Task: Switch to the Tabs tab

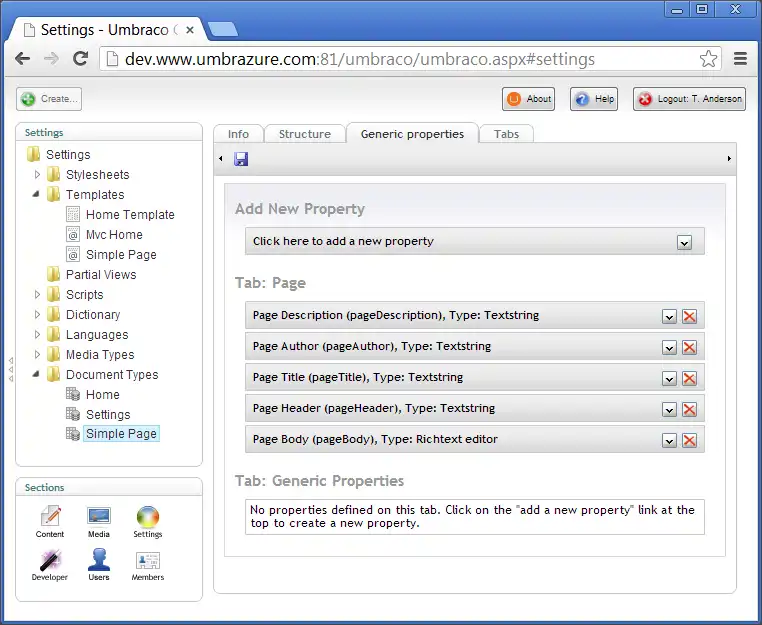Action: coord(506,134)
